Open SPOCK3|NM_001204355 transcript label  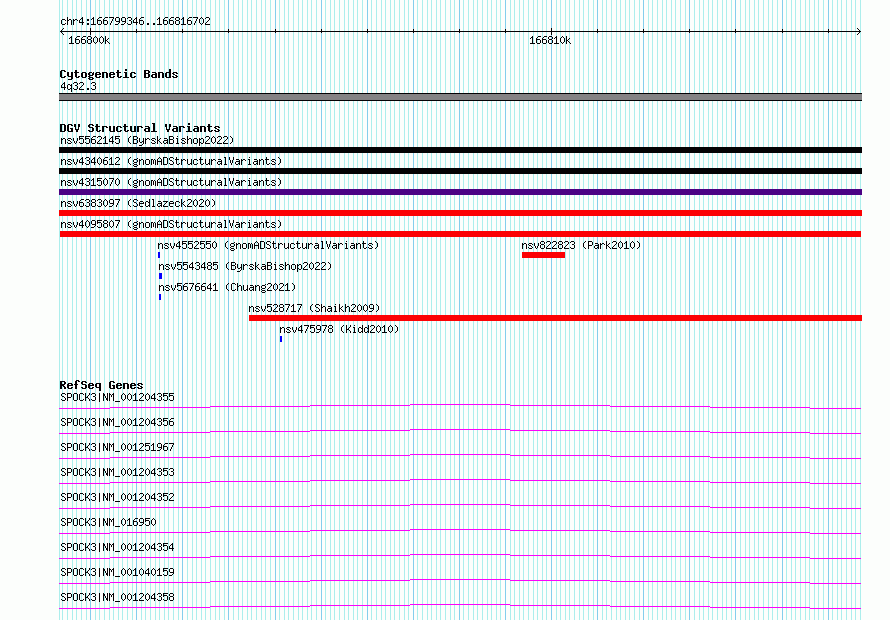point(117,397)
